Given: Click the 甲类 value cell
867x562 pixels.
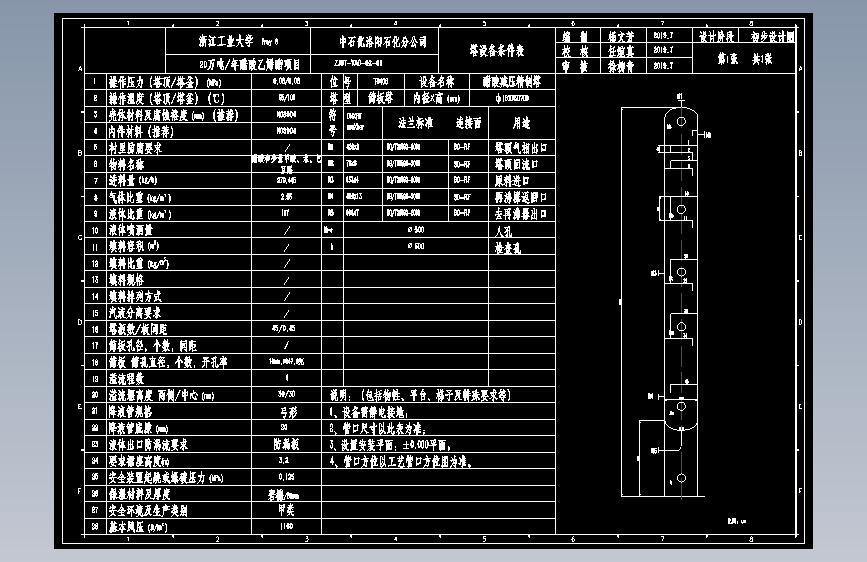Looking at the screenshot, I should tap(286, 510).
